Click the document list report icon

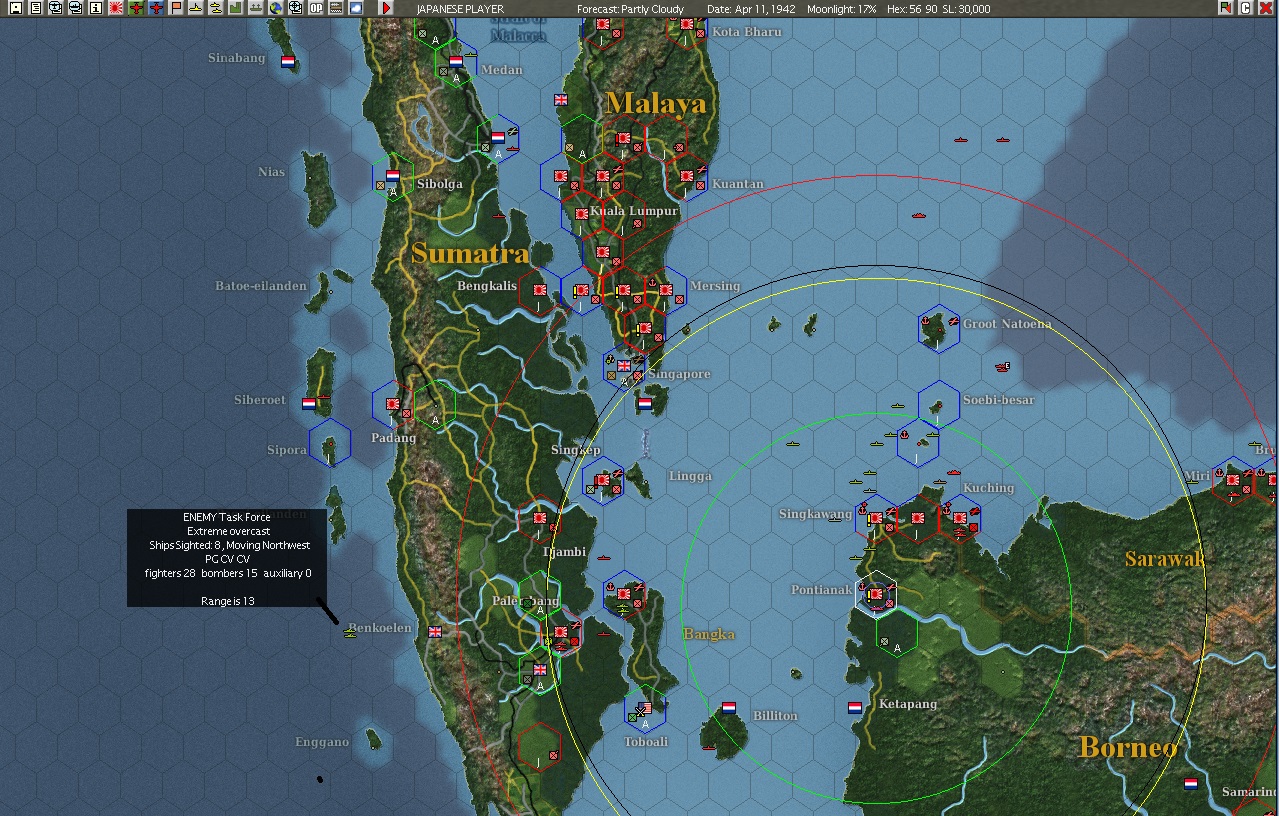tap(36, 8)
